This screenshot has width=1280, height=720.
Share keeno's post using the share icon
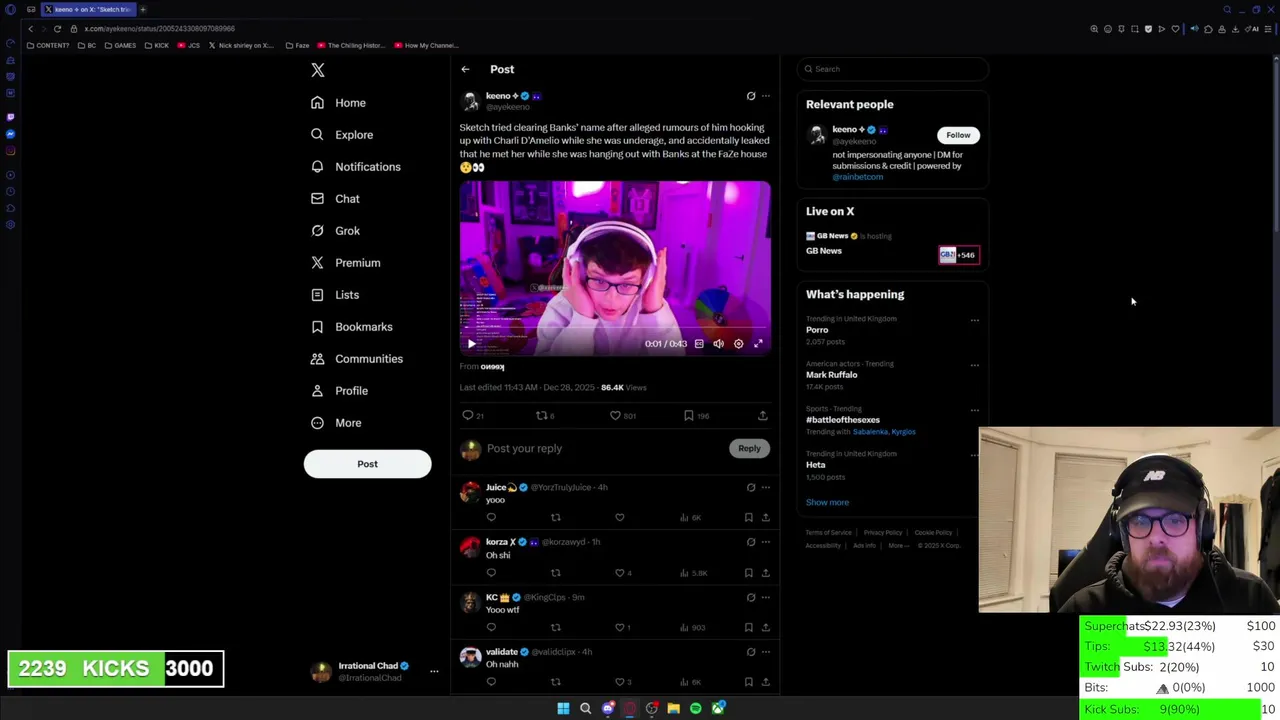point(762,415)
